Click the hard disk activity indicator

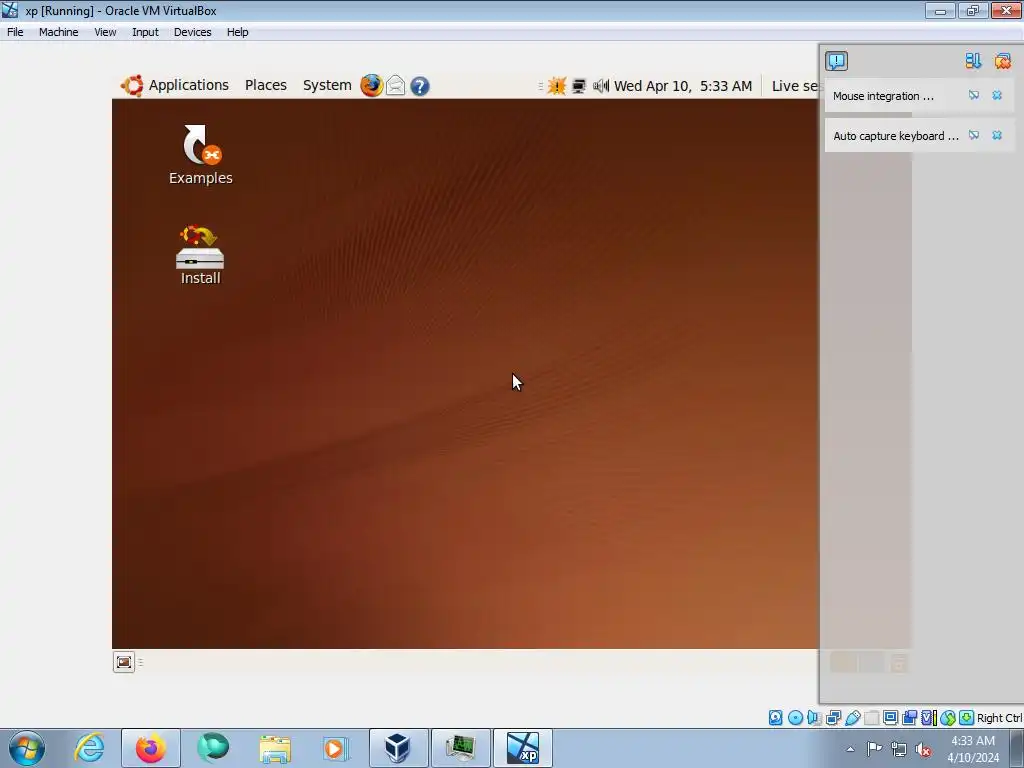click(775, 718)
